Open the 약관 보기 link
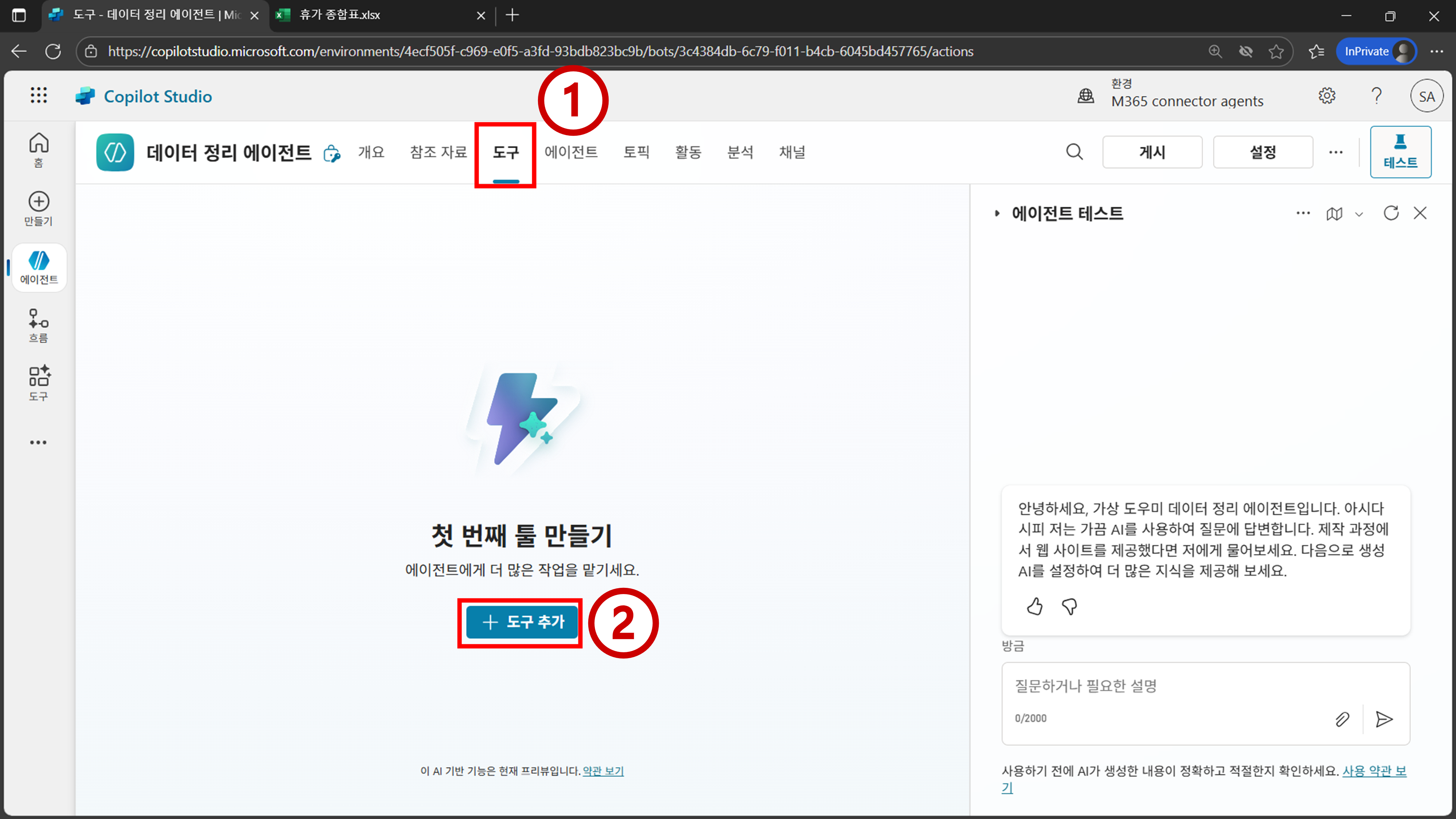Viewport: 1456px width, 819px height. pyautogui.click(x=603, y=771)
